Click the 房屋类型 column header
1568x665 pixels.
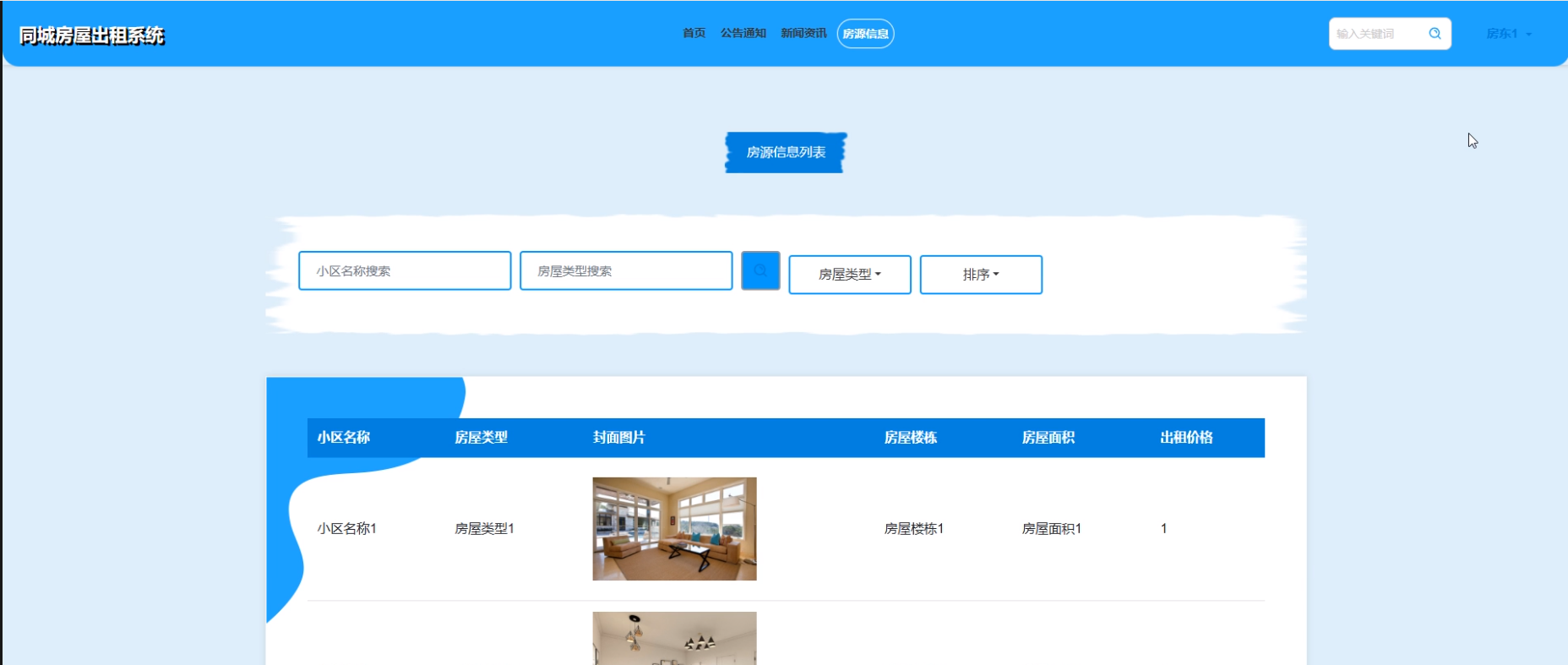482,438
